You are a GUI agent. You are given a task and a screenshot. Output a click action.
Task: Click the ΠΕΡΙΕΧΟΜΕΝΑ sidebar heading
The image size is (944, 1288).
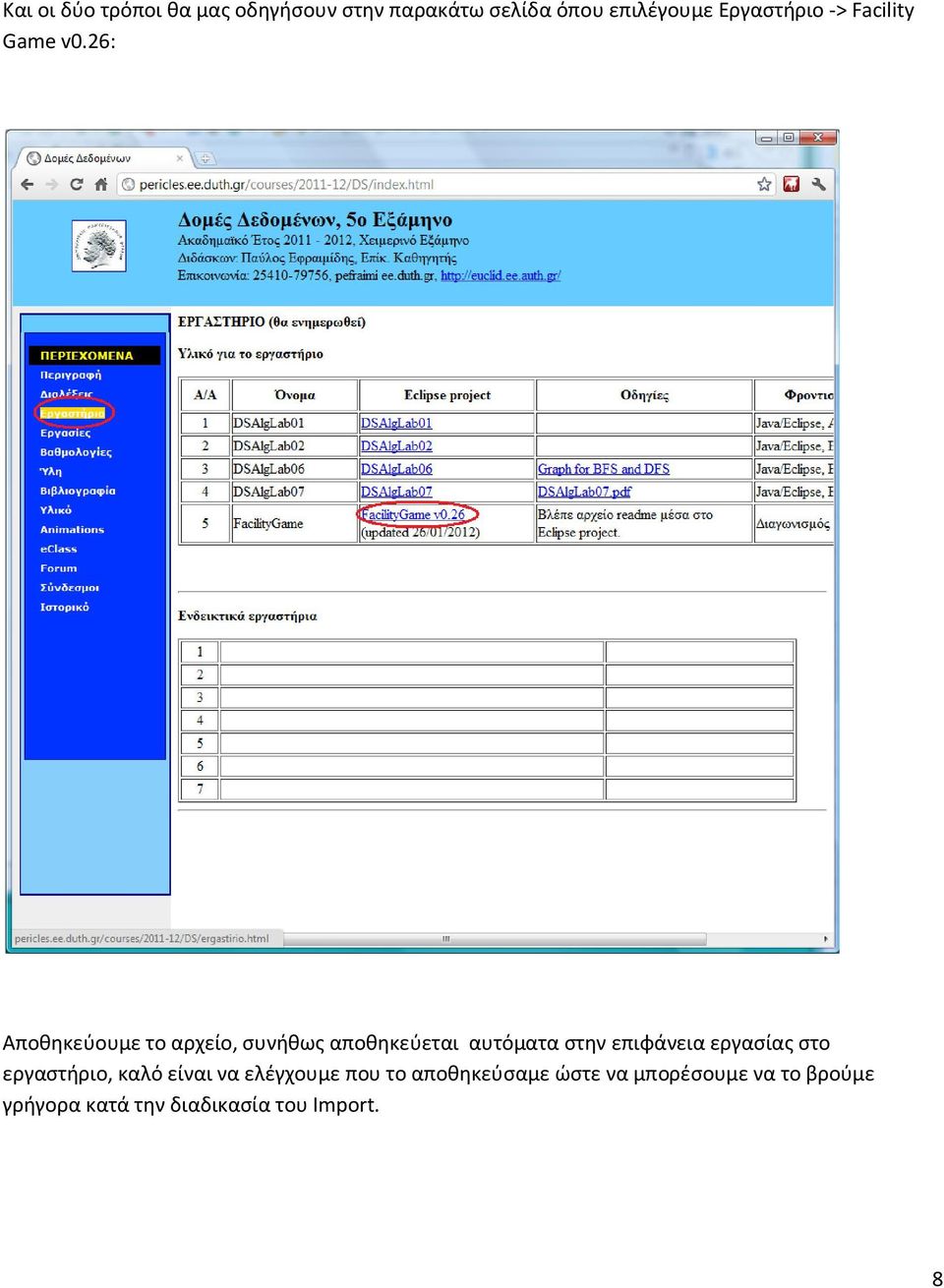(94, 355)
